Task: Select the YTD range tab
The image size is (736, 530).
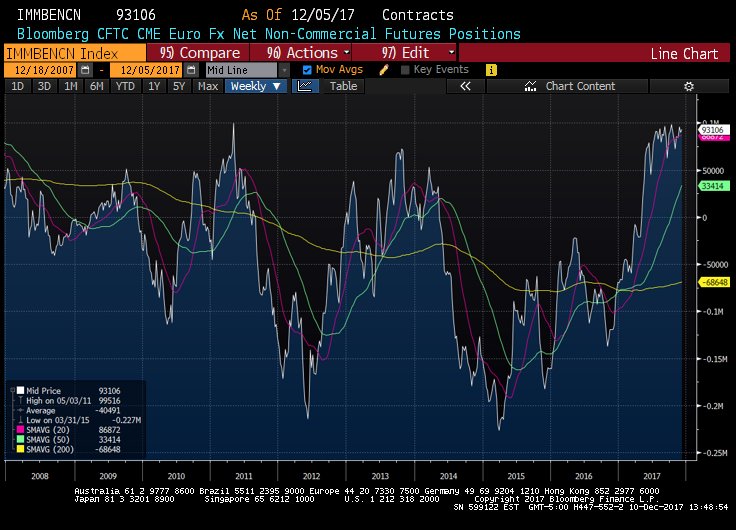Action: click(x=125, y=86)
